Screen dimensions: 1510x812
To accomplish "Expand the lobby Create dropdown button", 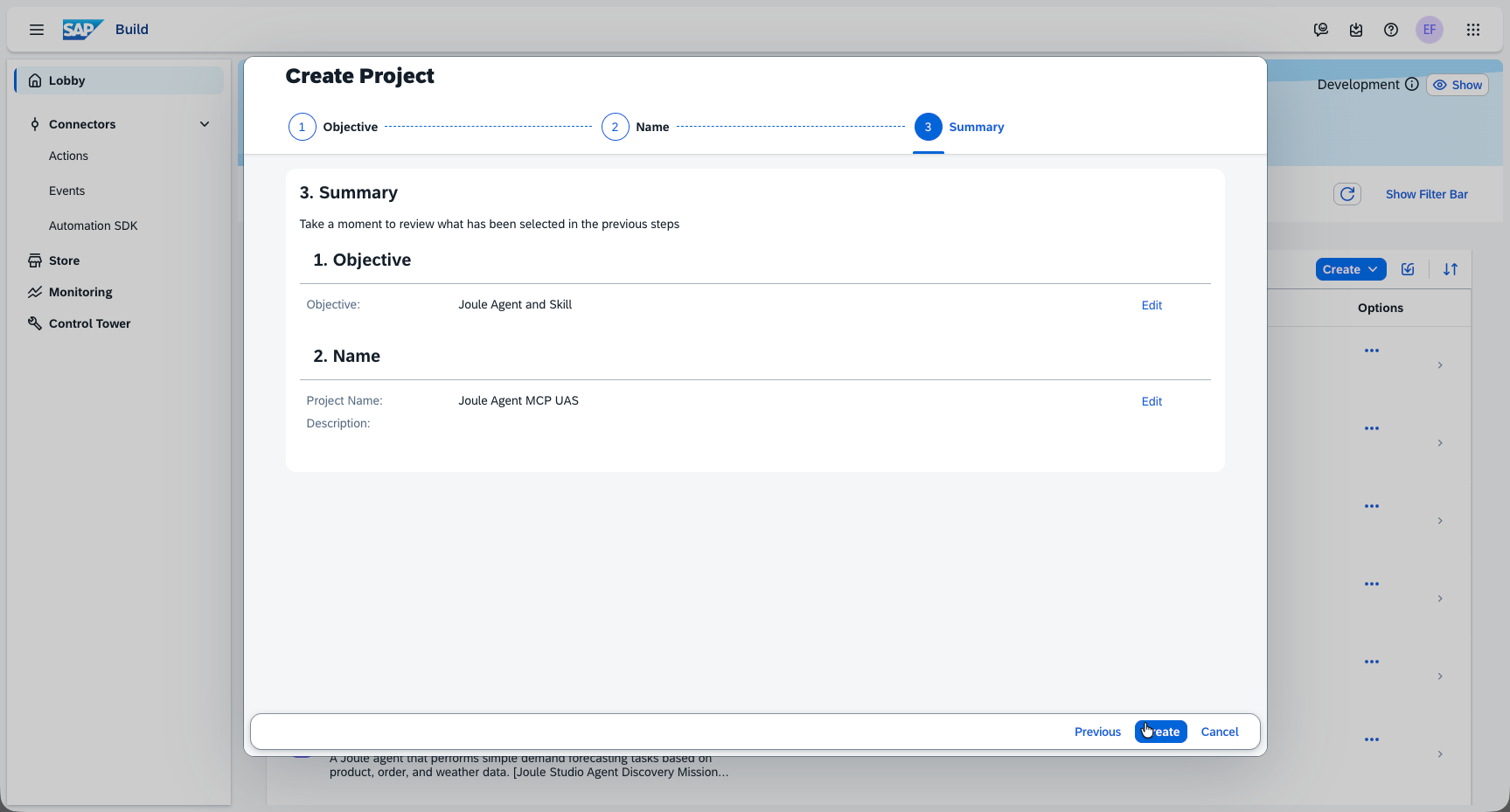I will point(1351,269).
